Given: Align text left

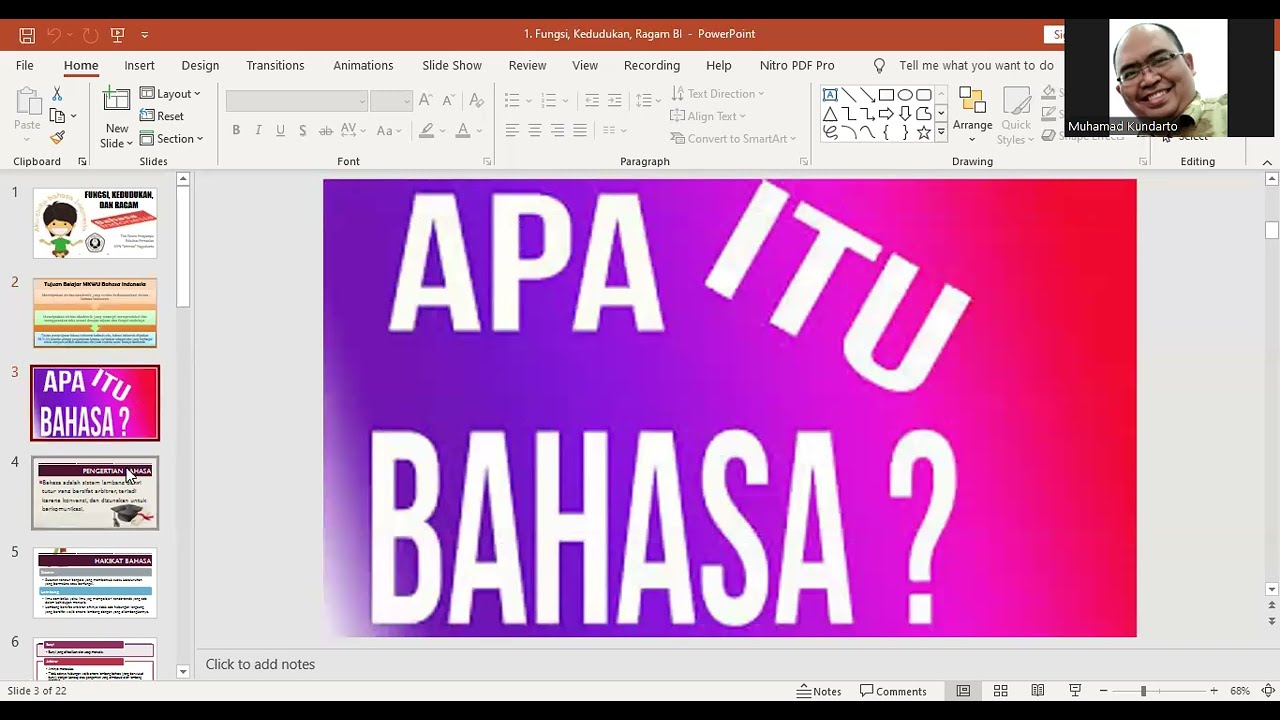Looking at the screenshot, I should click(x=512, y=131).
